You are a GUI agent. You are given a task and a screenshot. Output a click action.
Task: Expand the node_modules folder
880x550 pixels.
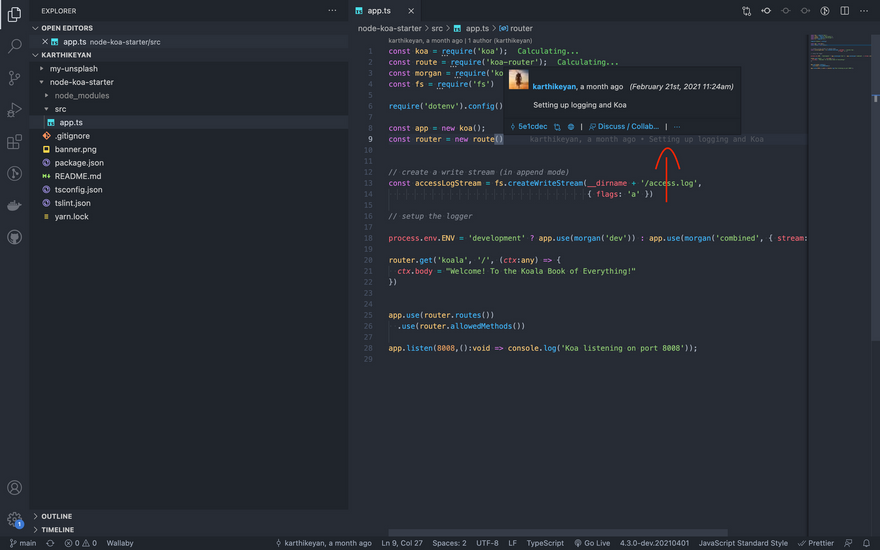[81, 96]
